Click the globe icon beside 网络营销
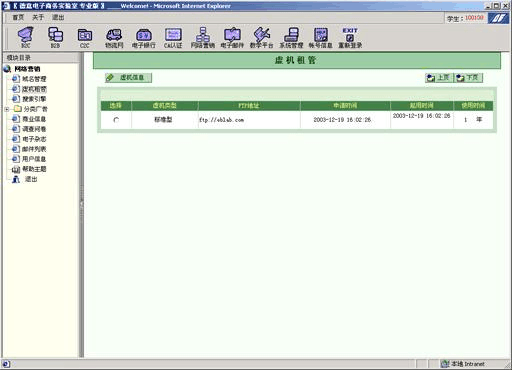The height and width of the screenshot is (370, 512). (7, 69)
